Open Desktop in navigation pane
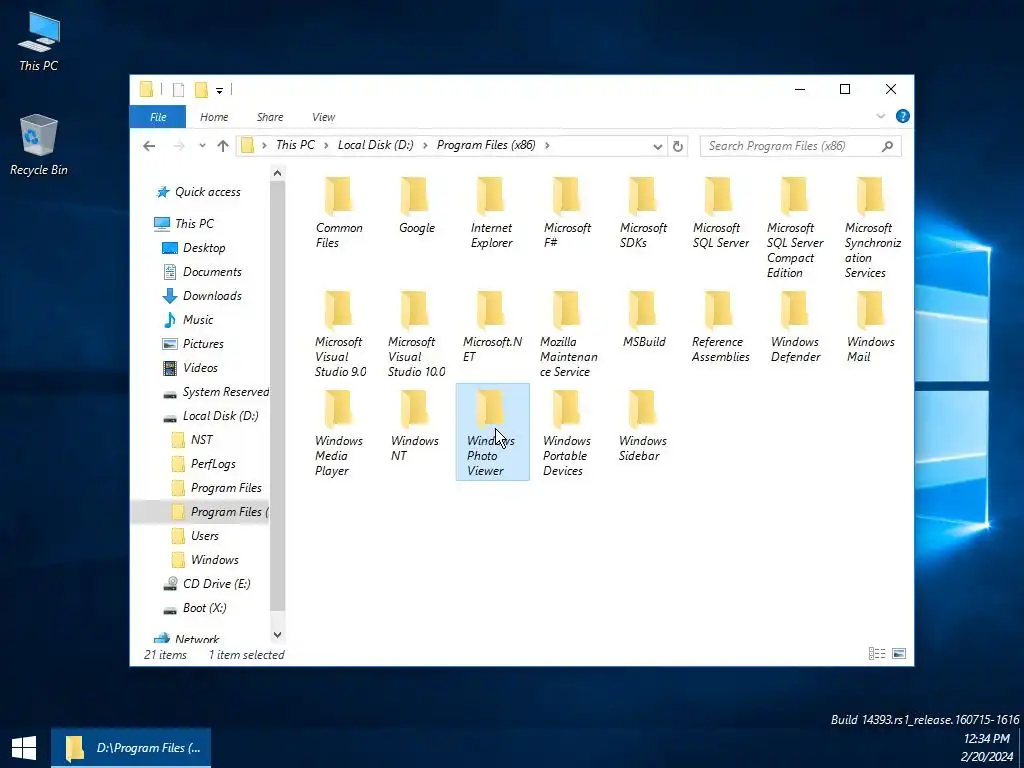Image resolution: width=1024 pixels, height=768 pixels. point(194,248)
